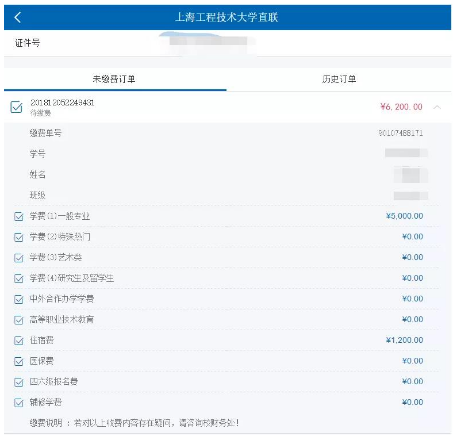Click the 医保费 label
The image size is (457, 441).
point(42,361)
